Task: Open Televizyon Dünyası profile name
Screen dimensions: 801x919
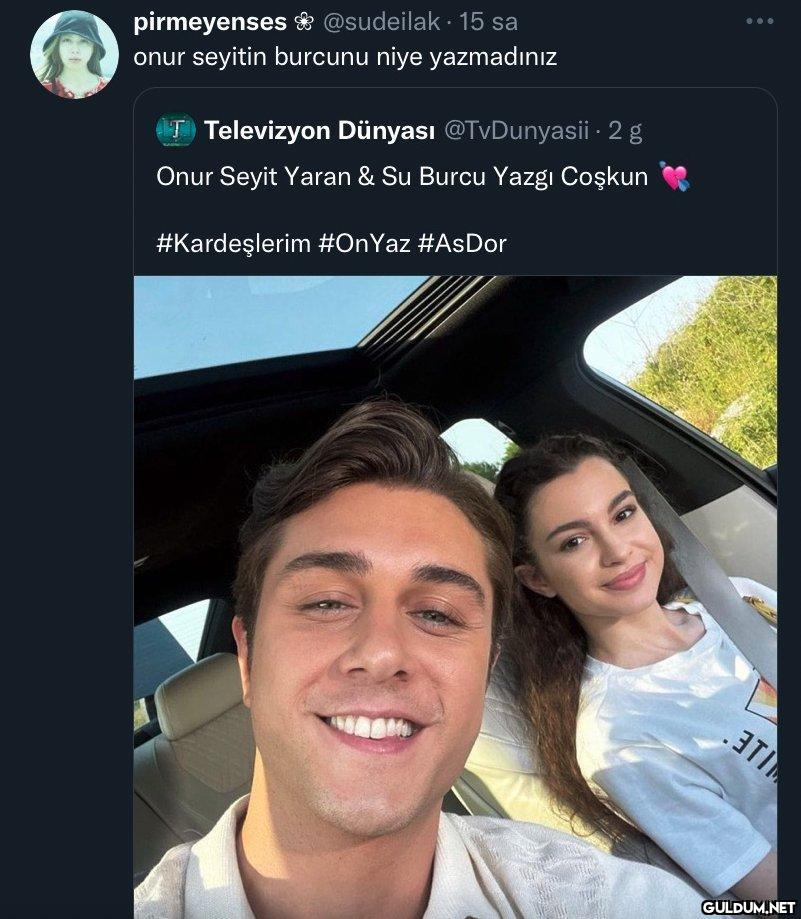Action: (x=318, y=130)
